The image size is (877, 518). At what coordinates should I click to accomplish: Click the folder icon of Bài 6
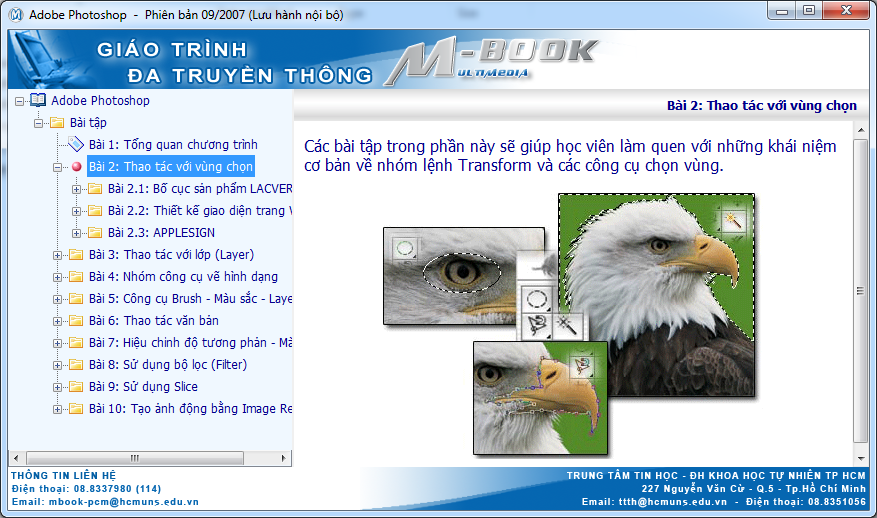coord(76,321)
